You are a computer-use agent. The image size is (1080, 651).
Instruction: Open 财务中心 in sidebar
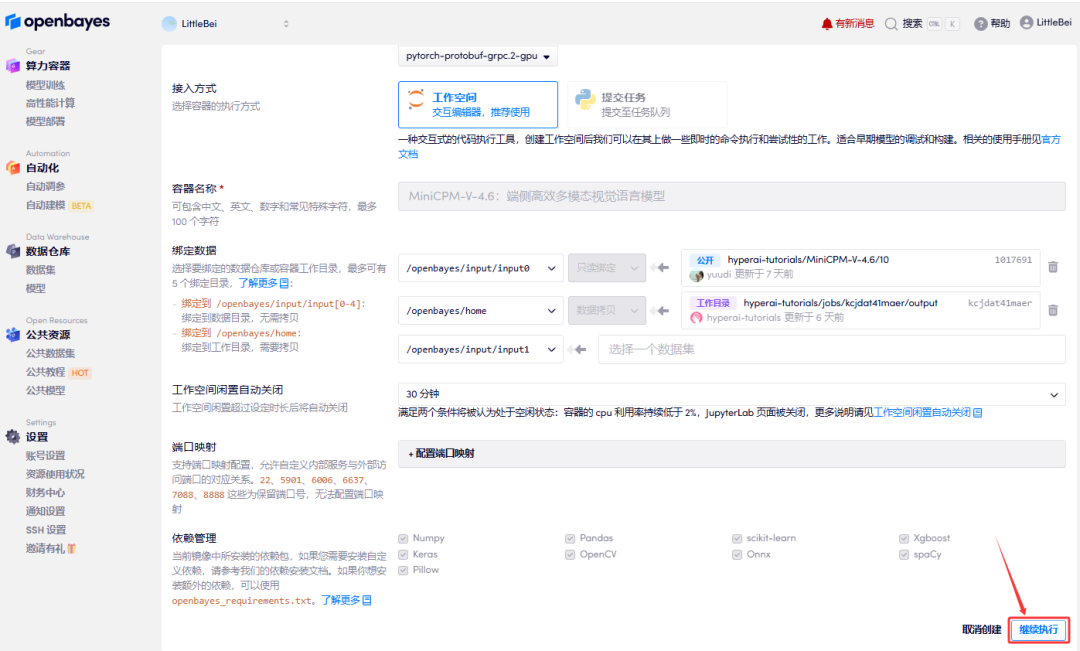tap(45, 493)
